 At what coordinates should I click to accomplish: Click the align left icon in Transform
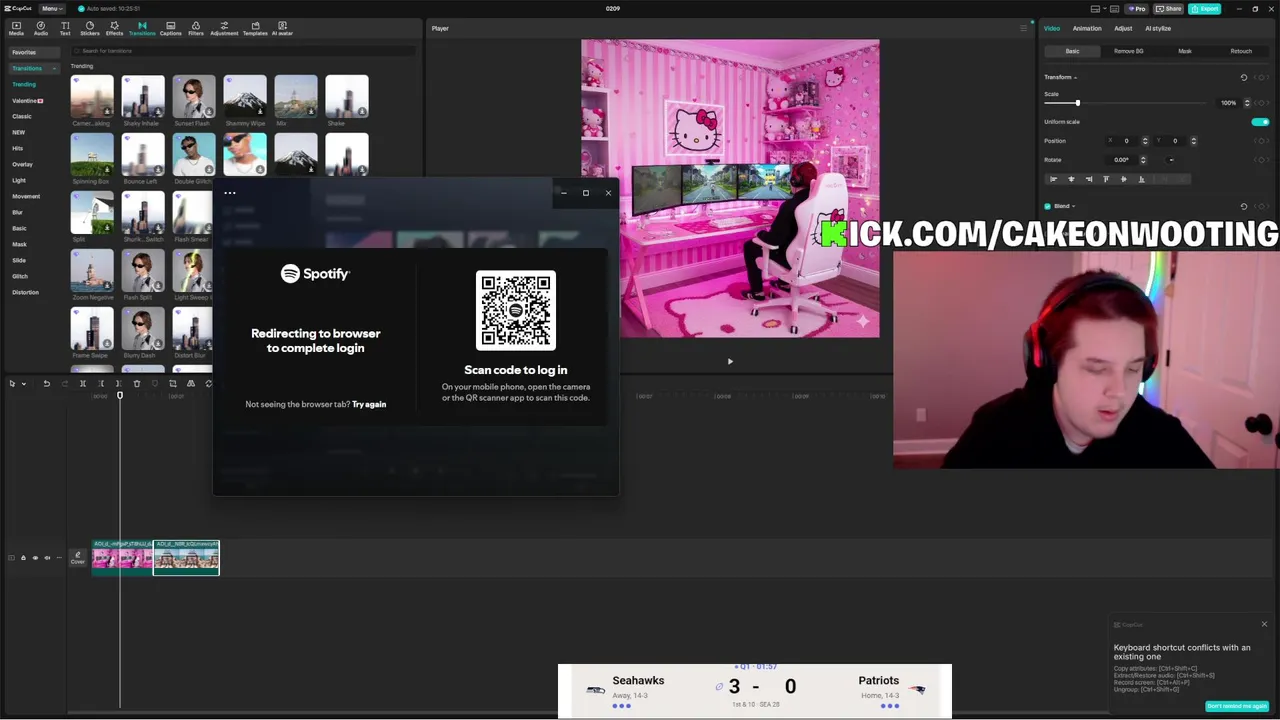point(1053,179)
